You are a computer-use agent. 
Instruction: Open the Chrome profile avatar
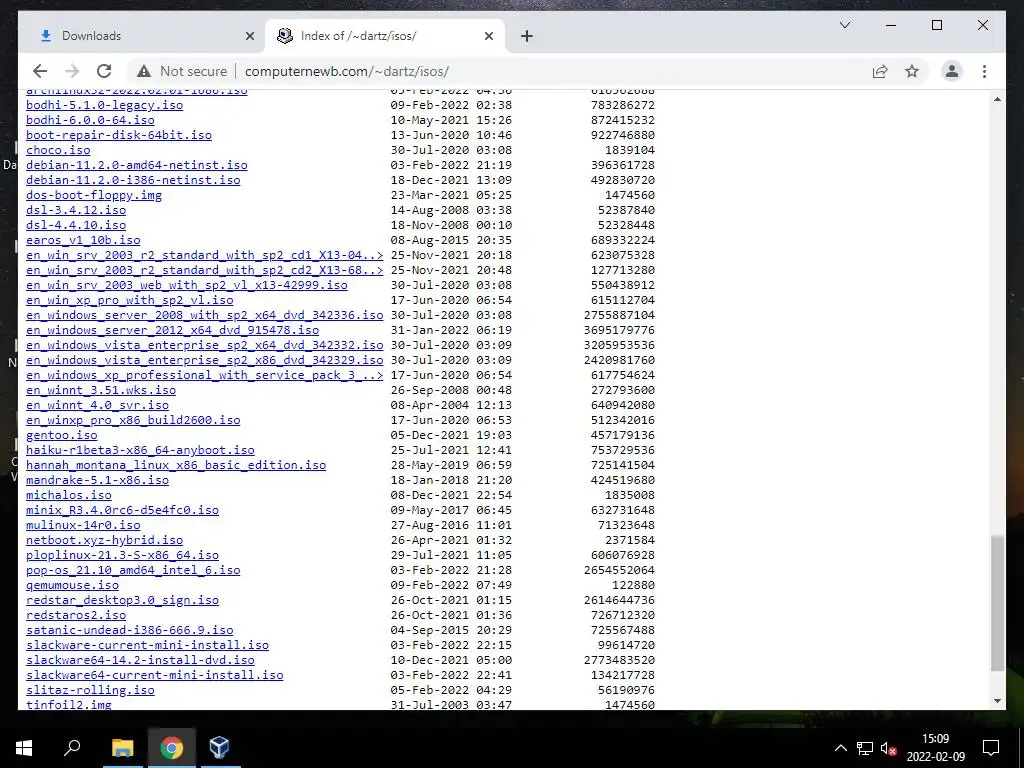click(952, 71)
